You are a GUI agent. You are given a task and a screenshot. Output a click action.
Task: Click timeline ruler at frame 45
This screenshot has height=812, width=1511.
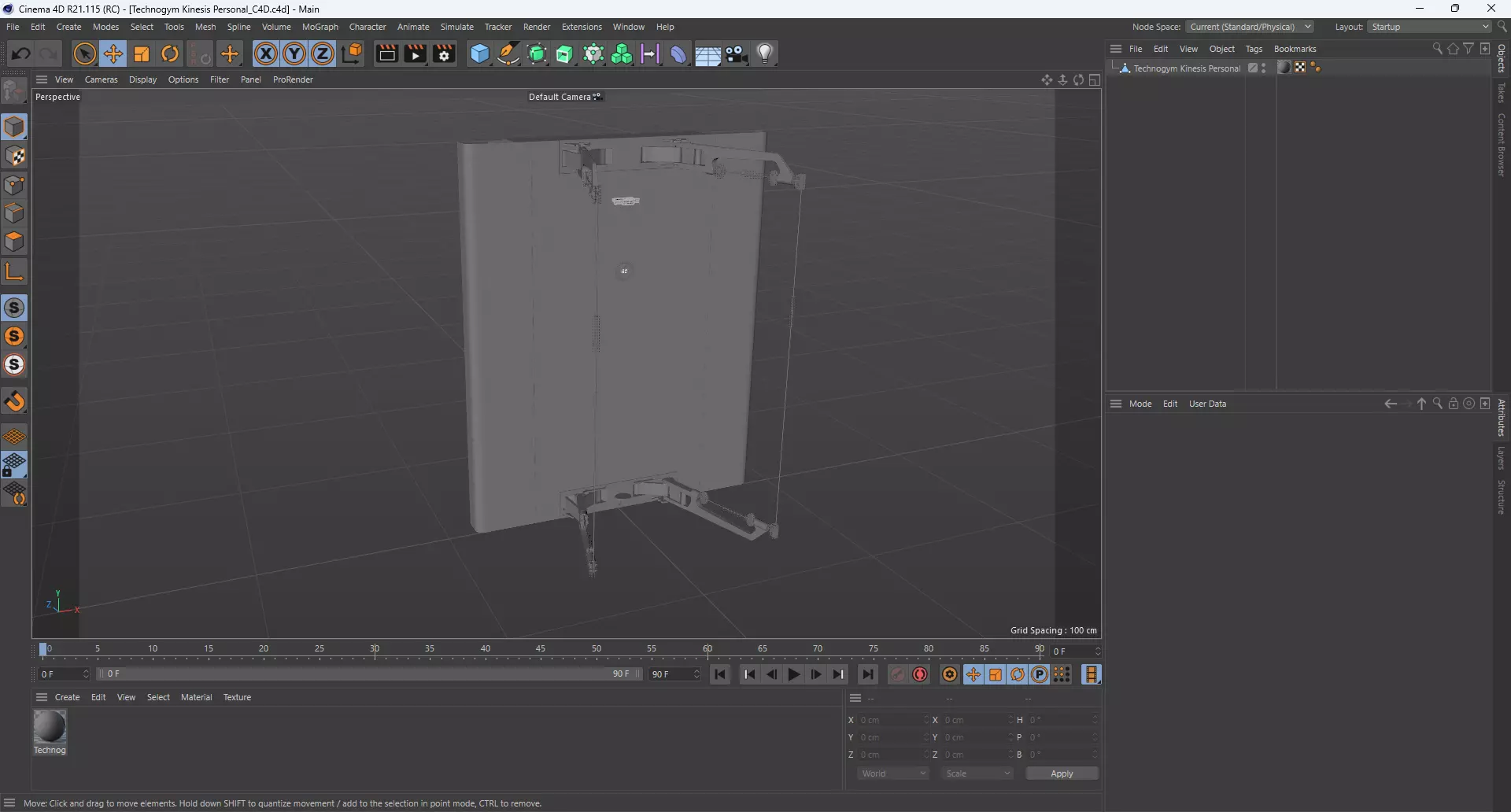[x=541, y=649]
